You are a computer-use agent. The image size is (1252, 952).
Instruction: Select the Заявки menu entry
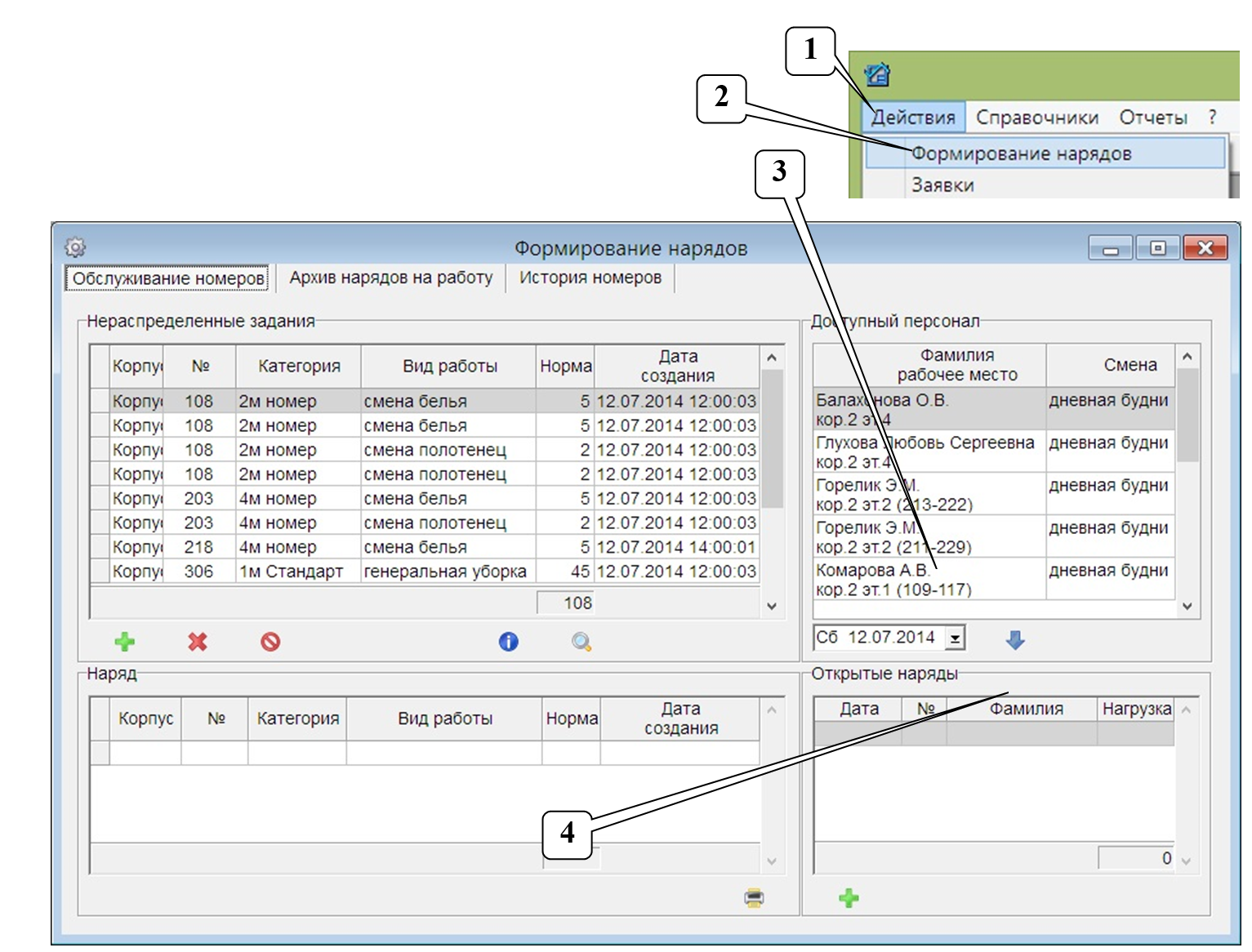[942, 185]
